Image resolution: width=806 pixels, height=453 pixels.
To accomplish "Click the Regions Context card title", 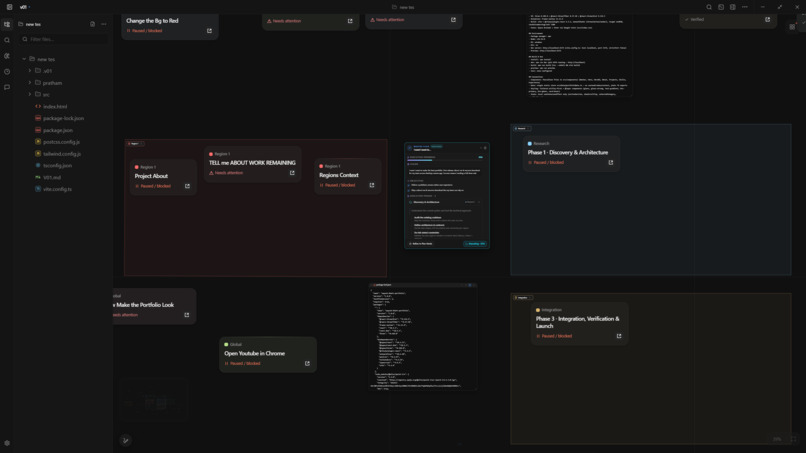I will [339, 175].
